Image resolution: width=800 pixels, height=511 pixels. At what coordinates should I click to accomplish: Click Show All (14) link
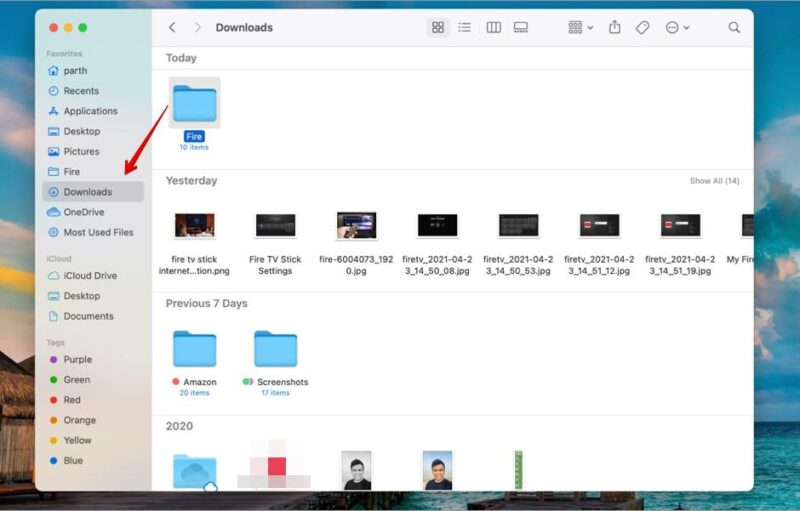[714, 181]
